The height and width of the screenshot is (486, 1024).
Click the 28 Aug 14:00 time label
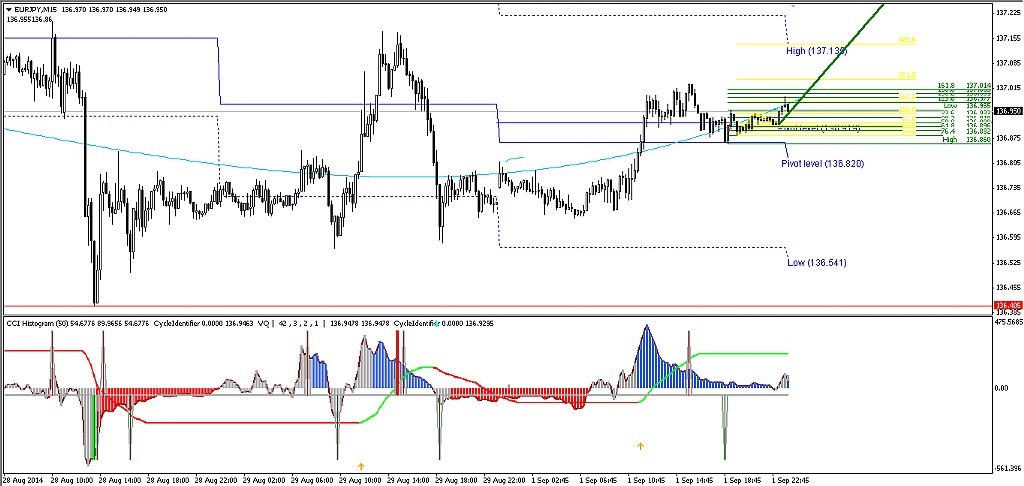coord(119,480)
